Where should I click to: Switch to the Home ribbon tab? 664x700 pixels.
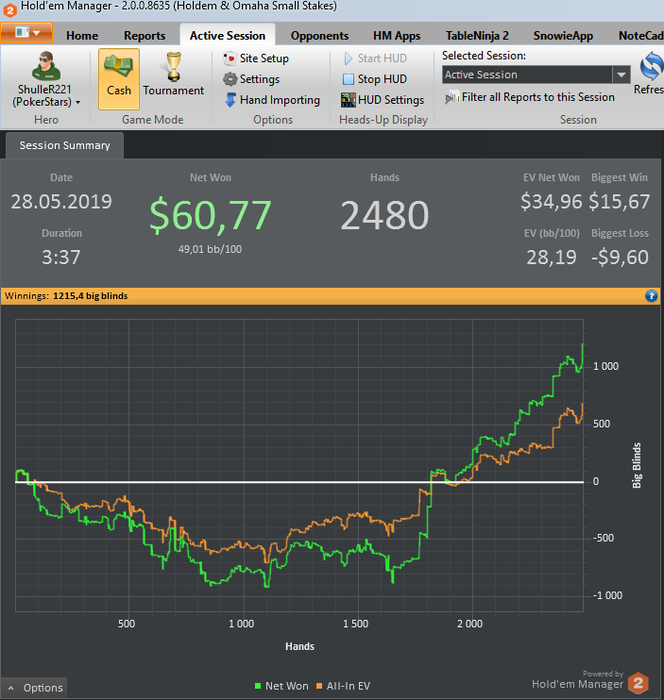(82, 36)
